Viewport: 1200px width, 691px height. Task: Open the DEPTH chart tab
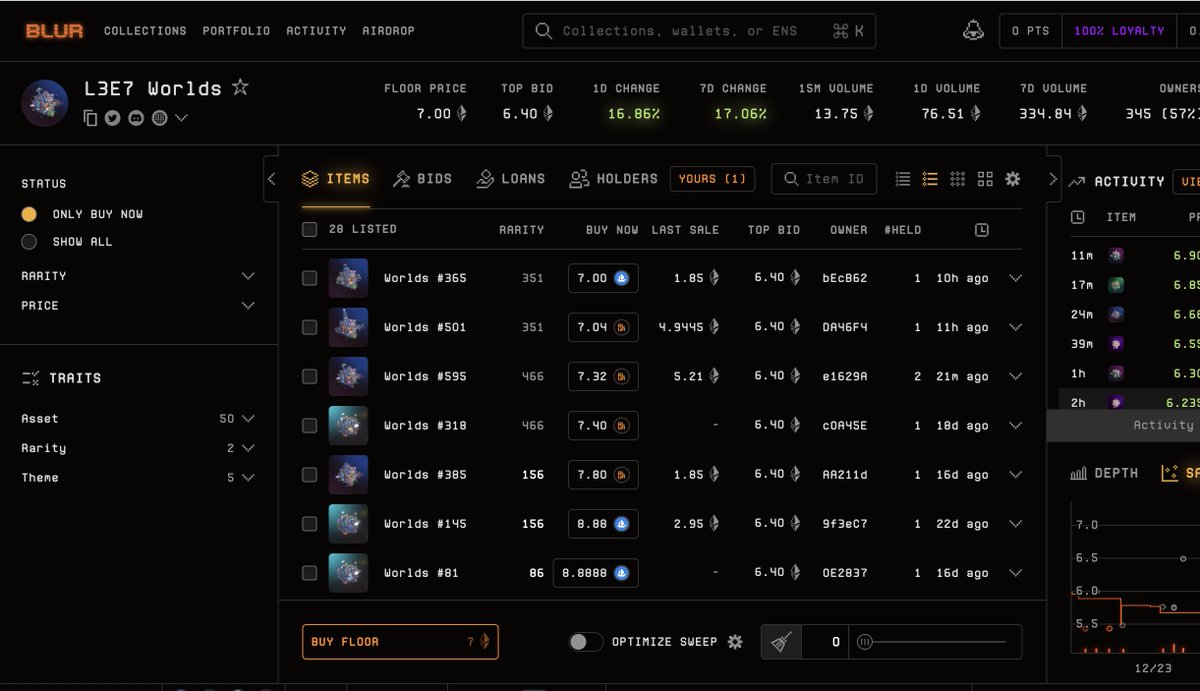(1104, 473)
